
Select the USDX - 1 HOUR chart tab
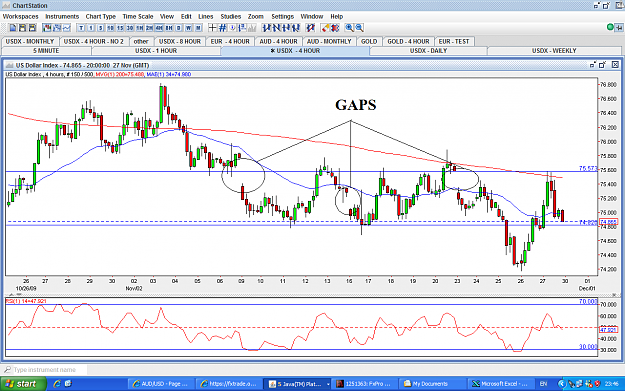point(156,51)
